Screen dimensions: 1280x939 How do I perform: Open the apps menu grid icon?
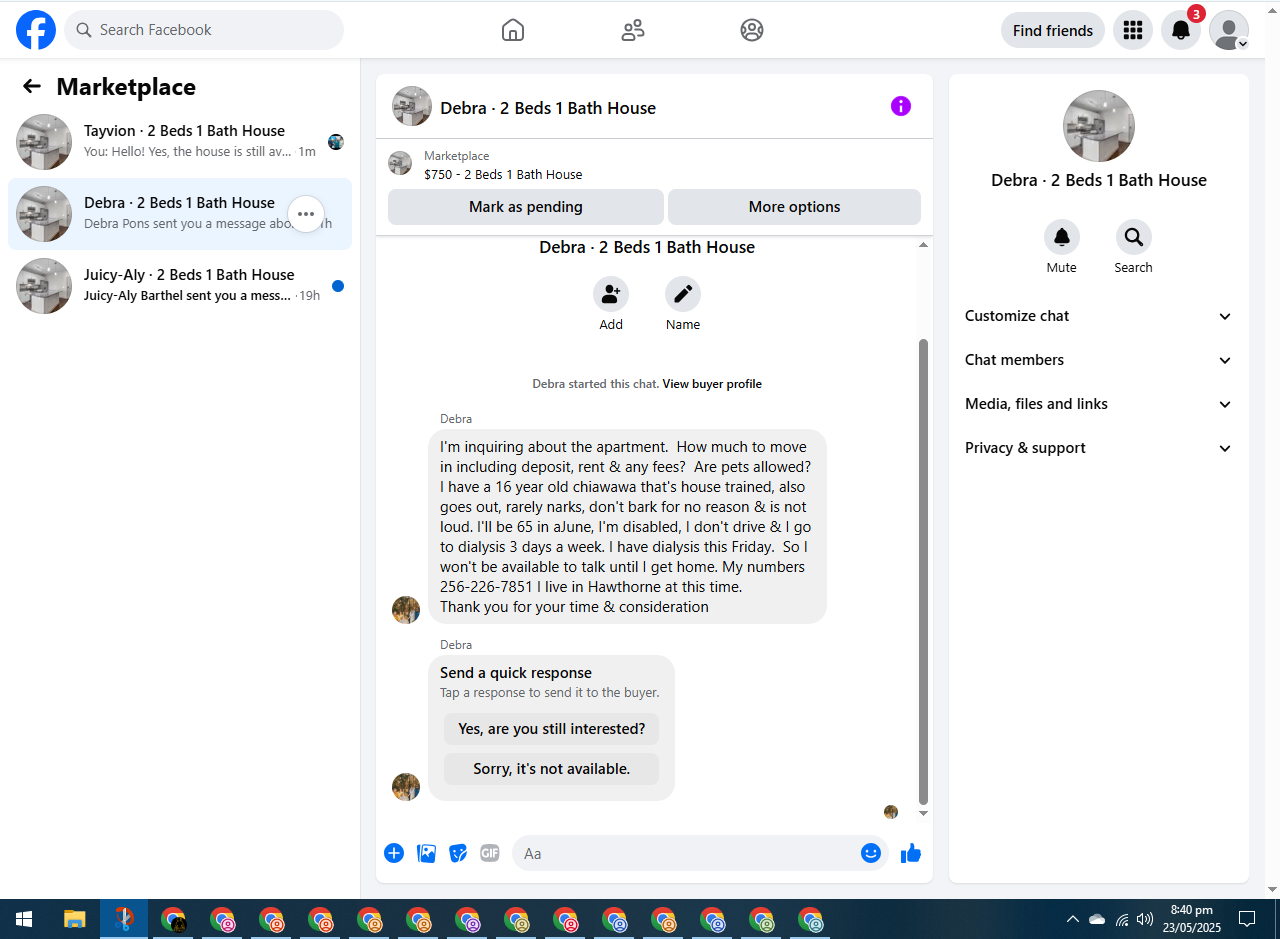(1133, 30)
